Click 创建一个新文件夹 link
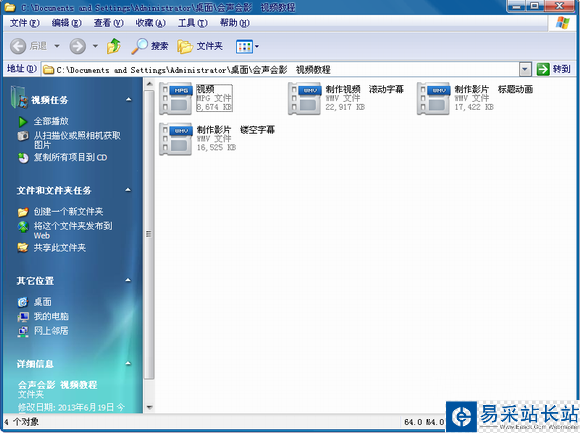This screenshot has width=580, height=433. pos(68,212)
